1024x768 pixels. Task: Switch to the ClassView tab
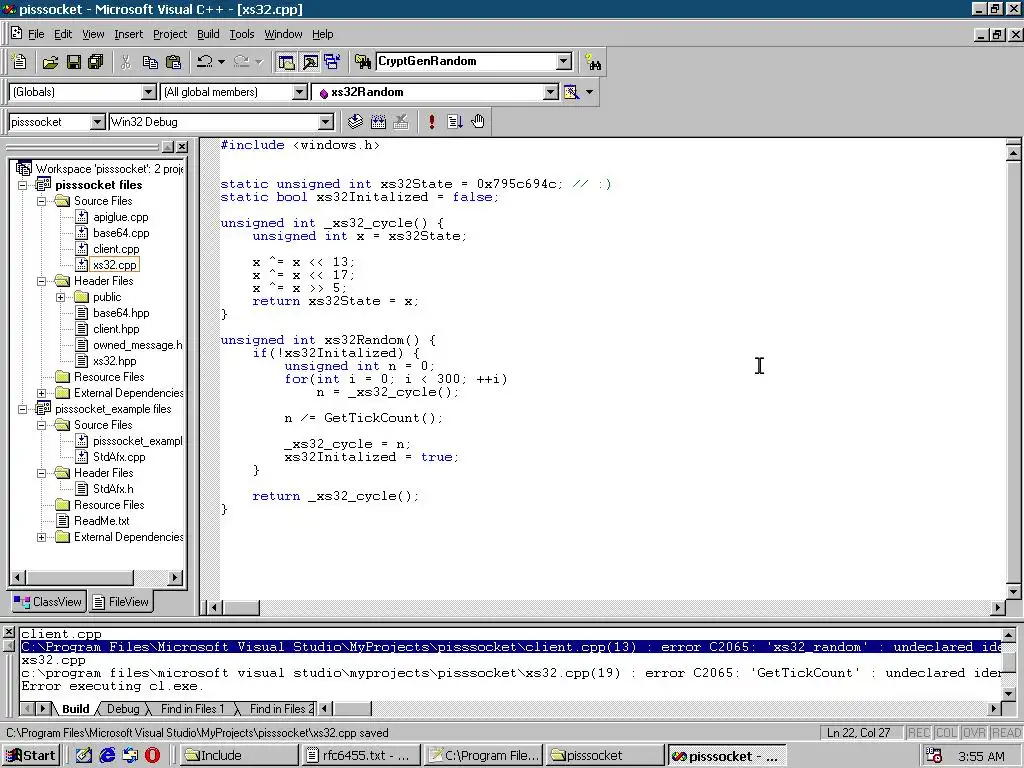pyautogui.click(x=48, y=601)
